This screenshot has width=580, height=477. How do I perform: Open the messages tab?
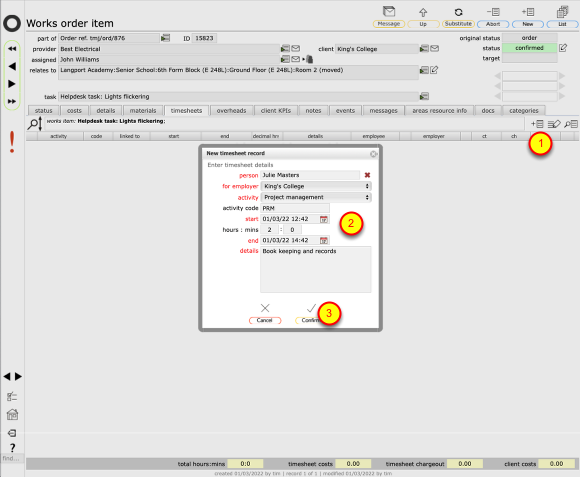coord(384,111)
